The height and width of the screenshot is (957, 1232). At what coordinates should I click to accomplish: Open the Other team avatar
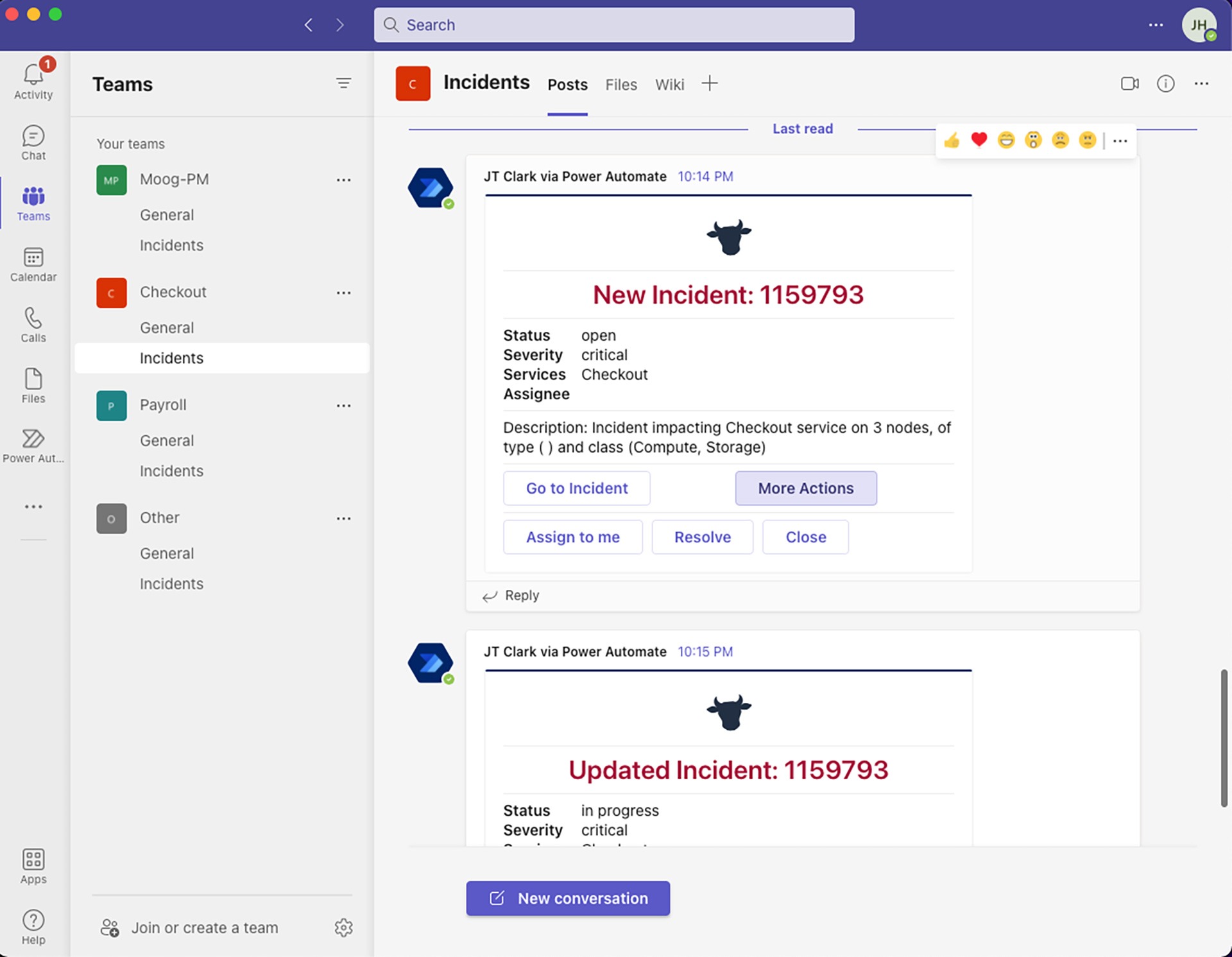[112, 519]
